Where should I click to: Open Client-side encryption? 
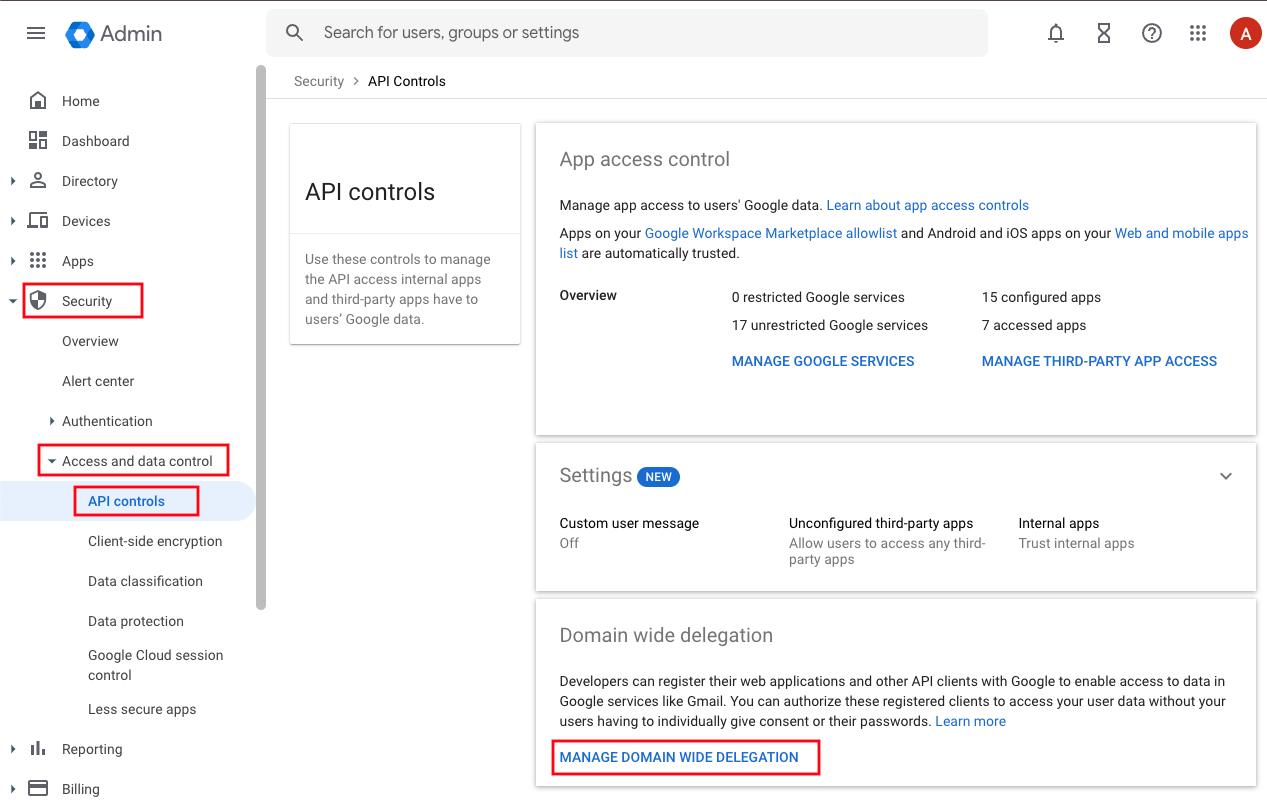155,541
